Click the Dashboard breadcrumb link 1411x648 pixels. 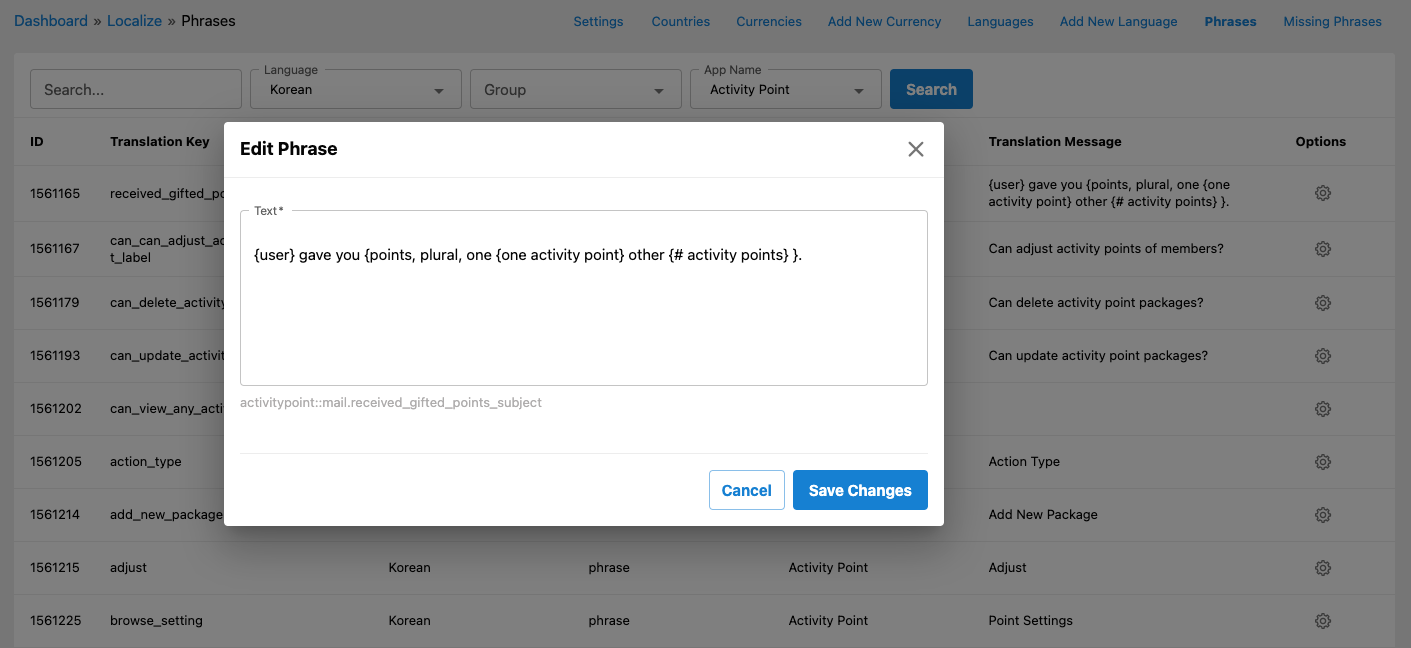[x=51, y=20]
